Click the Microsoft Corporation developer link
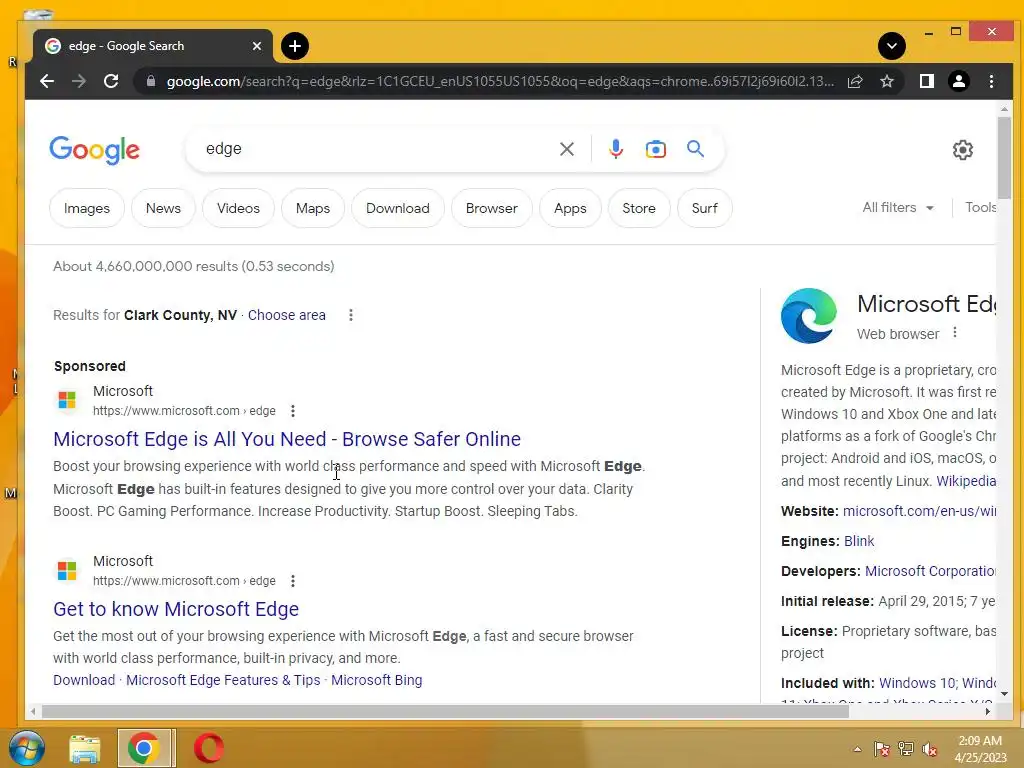The image size is (1024, 768). tap(931, 571)
